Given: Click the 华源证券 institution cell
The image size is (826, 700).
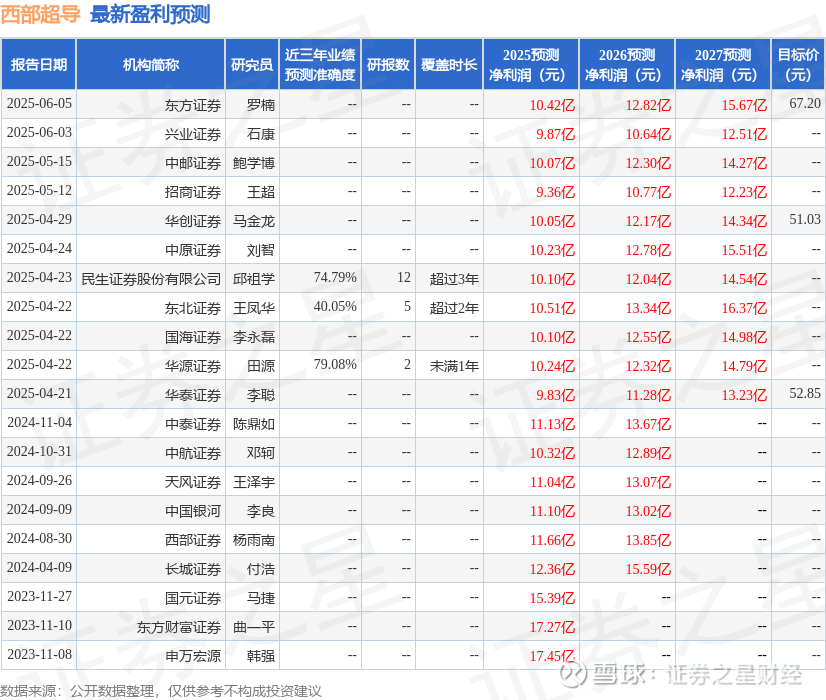Looking at the screenshot, I should click(192, 366).
